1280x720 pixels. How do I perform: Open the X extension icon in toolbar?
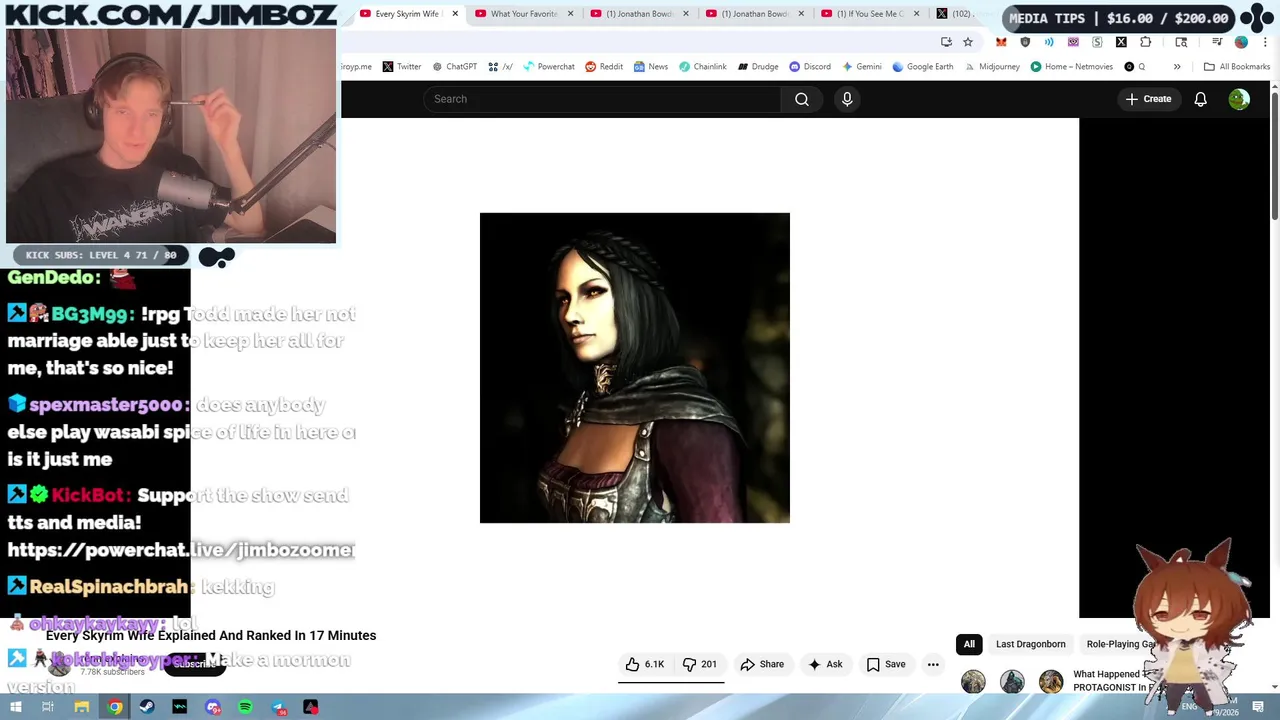tap(1121, 42)
